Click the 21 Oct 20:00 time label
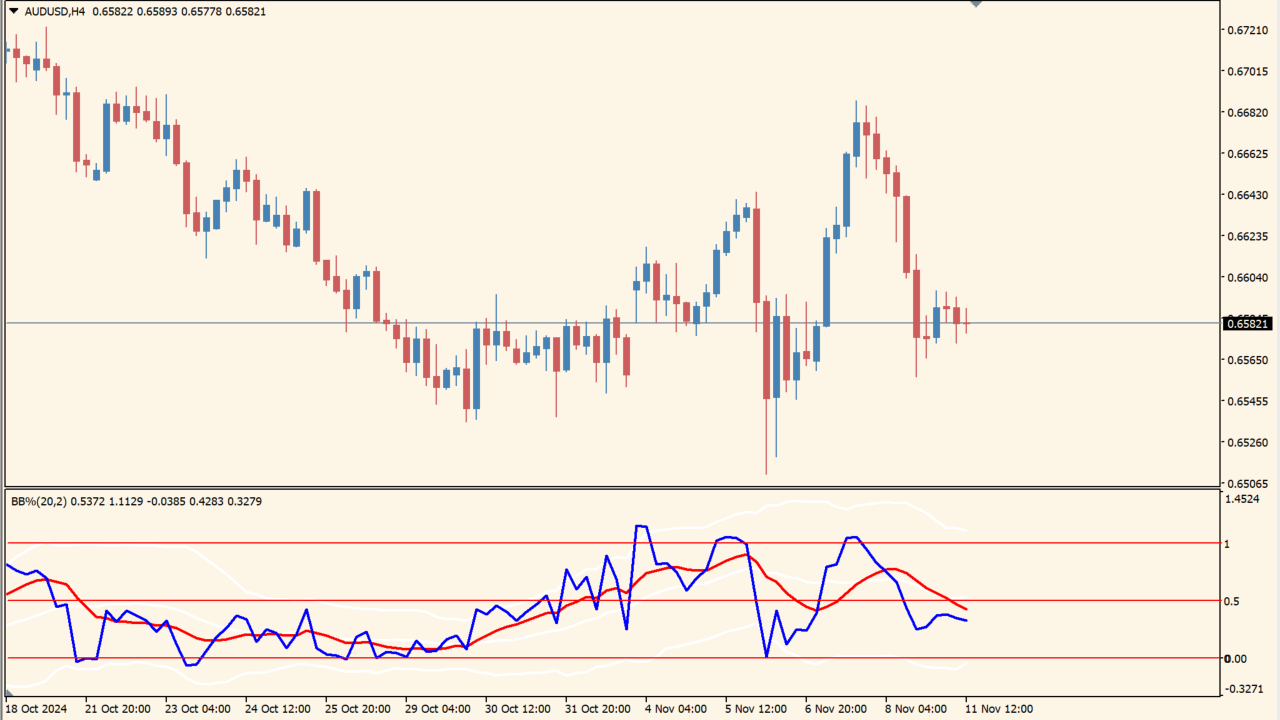 point(118,709)
